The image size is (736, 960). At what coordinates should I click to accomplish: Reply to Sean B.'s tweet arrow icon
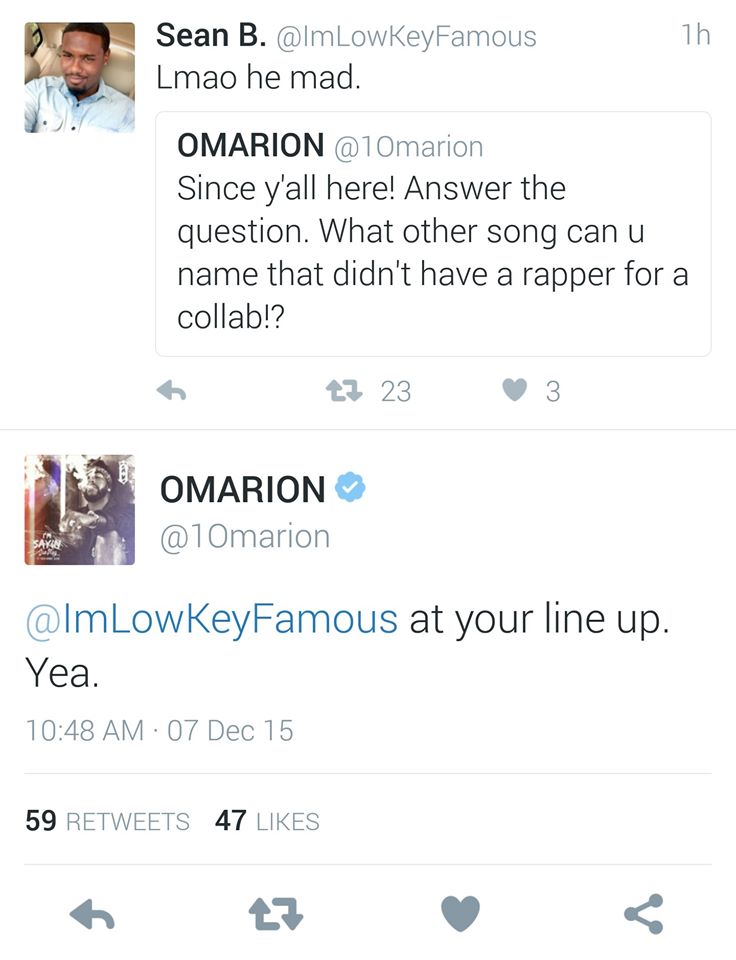[x=171, y=391]
